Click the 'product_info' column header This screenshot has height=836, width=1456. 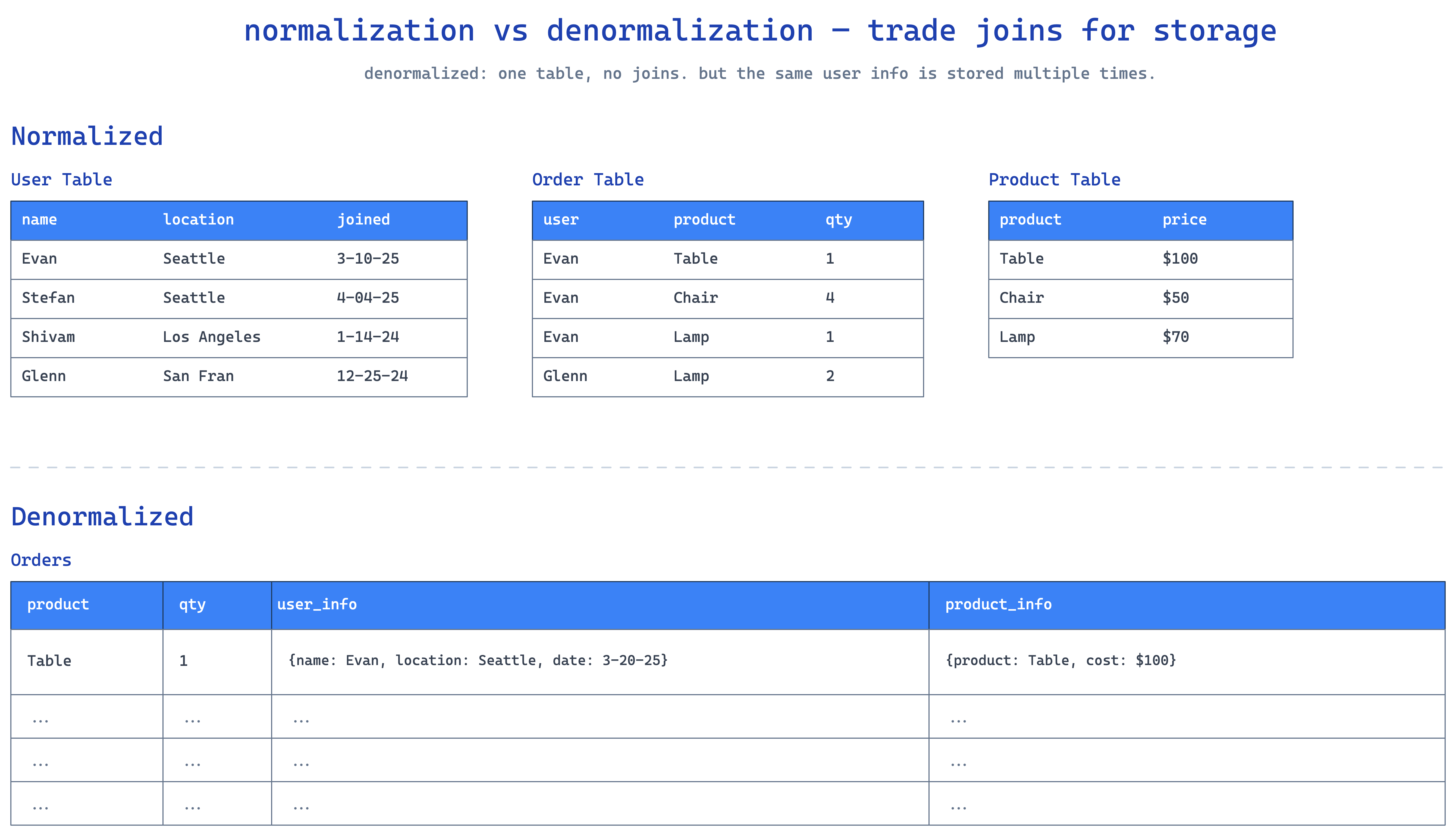(998, 605)
